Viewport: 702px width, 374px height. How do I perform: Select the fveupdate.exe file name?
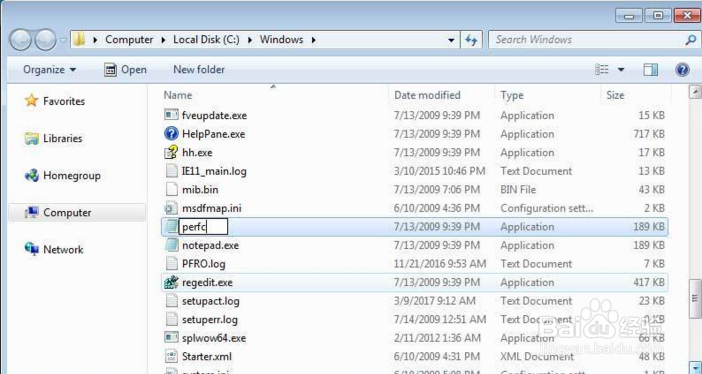point(214,116)
